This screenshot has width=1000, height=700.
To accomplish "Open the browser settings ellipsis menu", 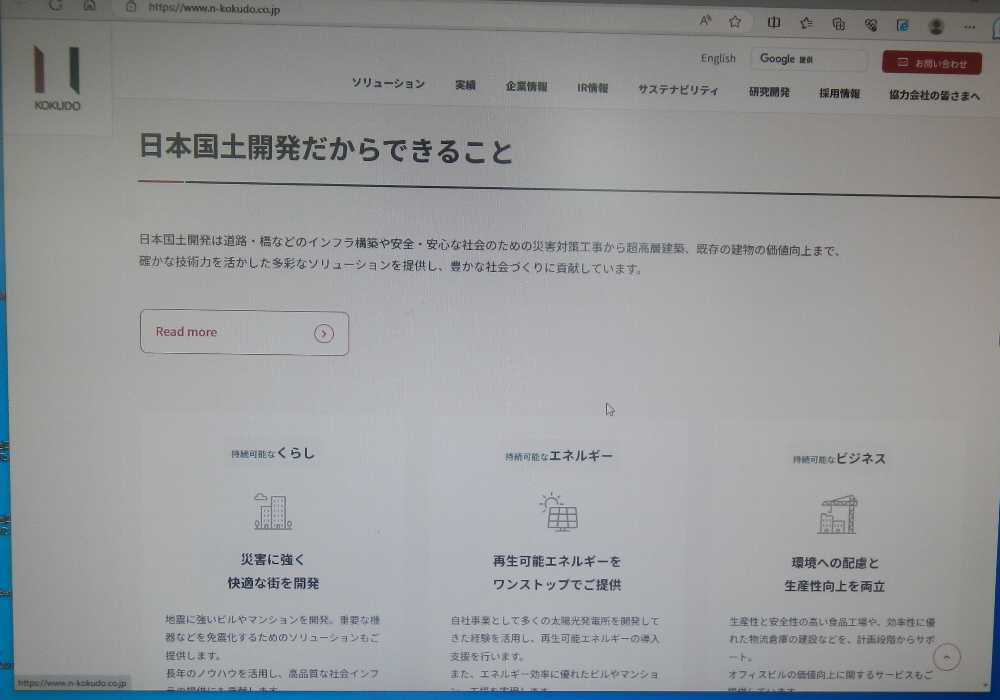I will click(969, 27).
